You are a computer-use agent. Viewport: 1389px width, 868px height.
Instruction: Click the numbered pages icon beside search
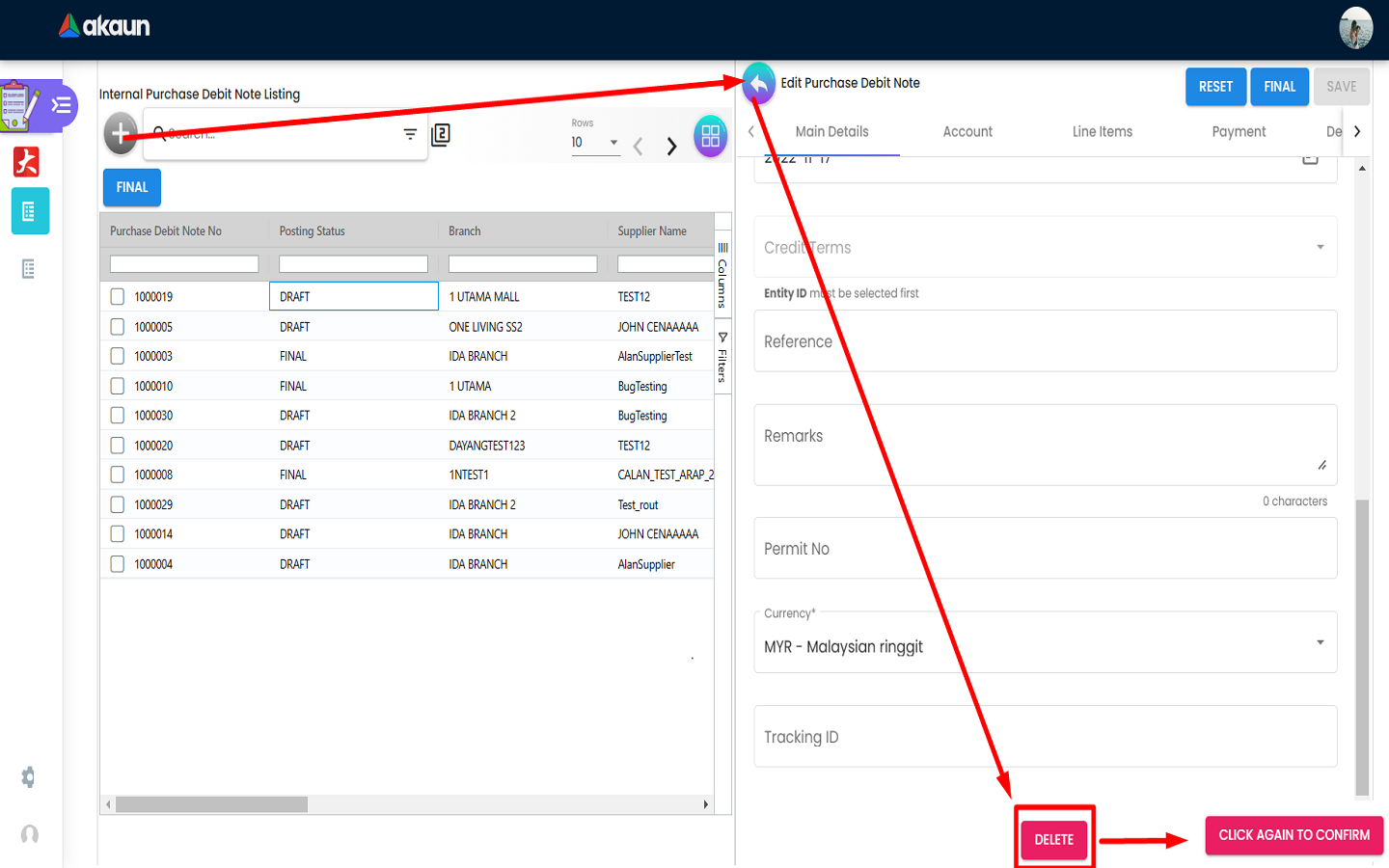[441, 134]
